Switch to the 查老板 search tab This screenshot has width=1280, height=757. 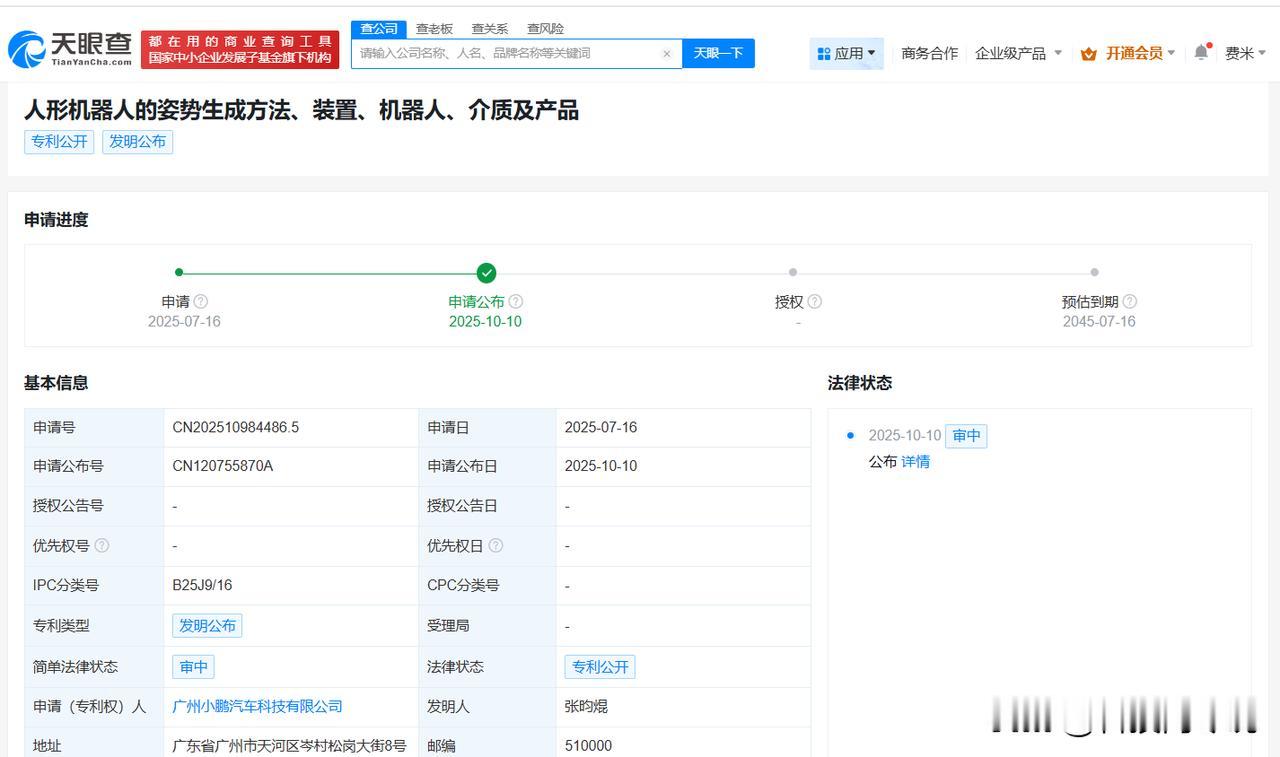tap(434, 29)
